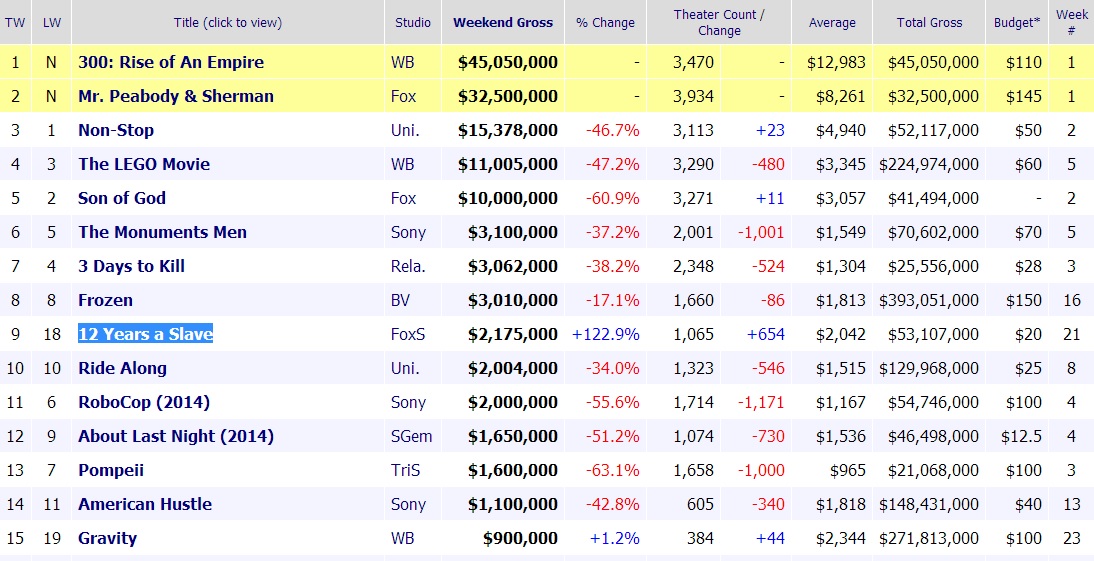Open the FoxS studio link
Viewport: 1094px width, 561px height.
click(408, 334)
